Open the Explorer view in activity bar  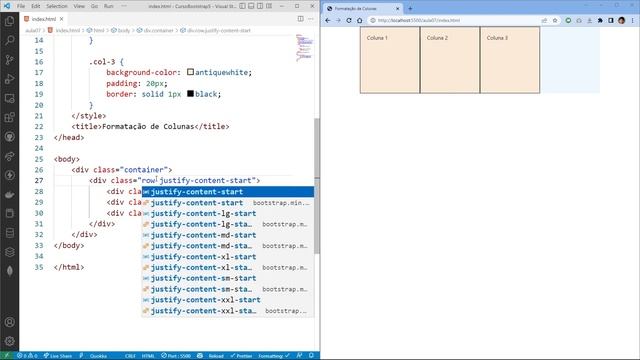[9, 21]
